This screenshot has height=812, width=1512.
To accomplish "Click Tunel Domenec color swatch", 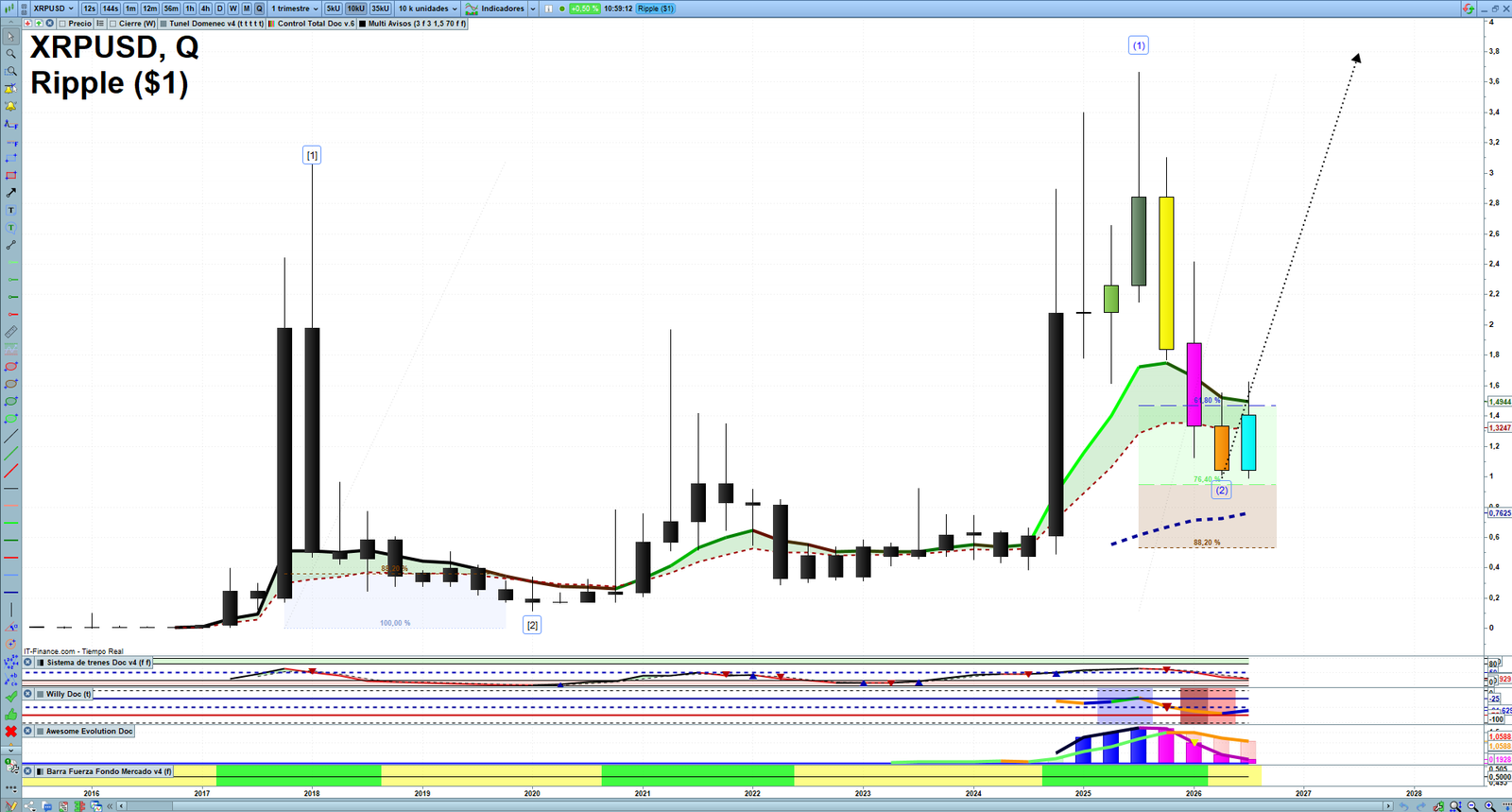I will [163, 24].
